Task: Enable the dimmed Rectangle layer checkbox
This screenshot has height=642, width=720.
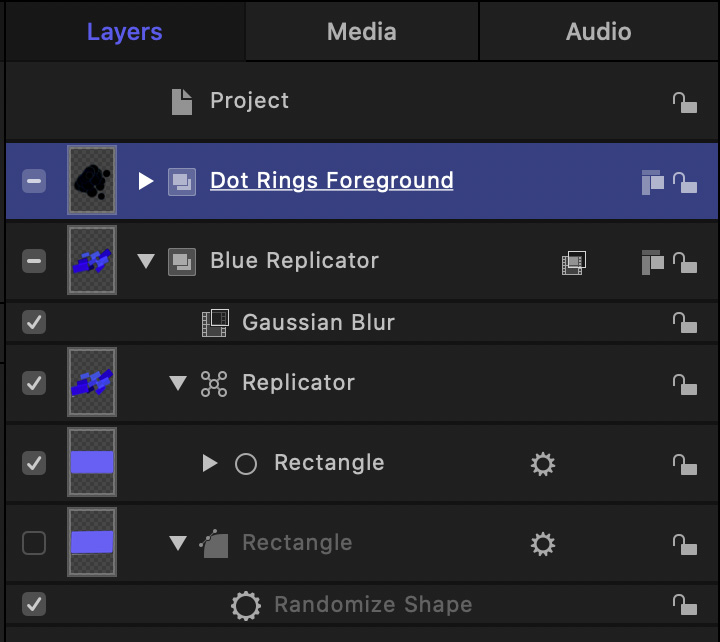Action: click(x=34, y=543)
